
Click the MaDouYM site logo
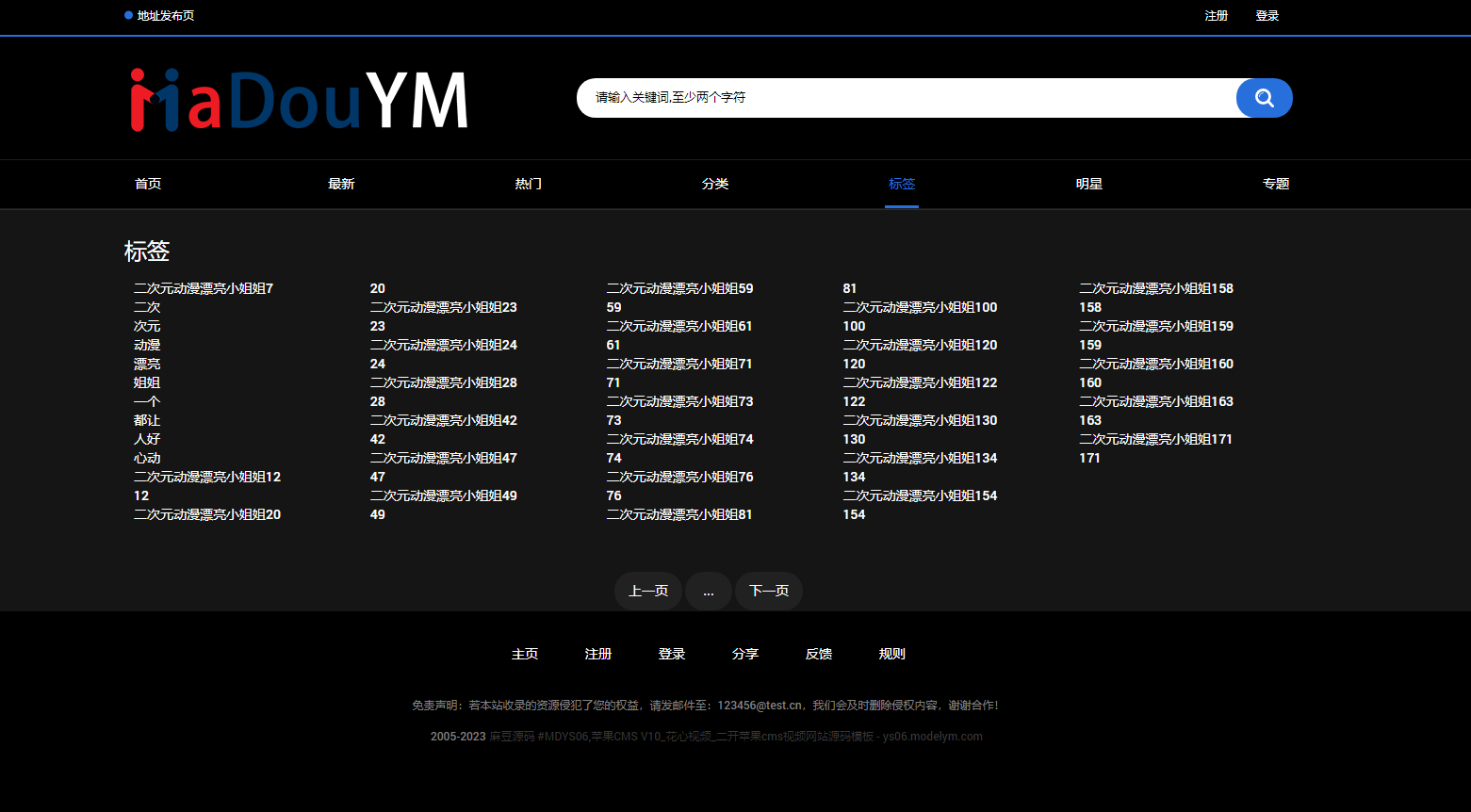298,99
